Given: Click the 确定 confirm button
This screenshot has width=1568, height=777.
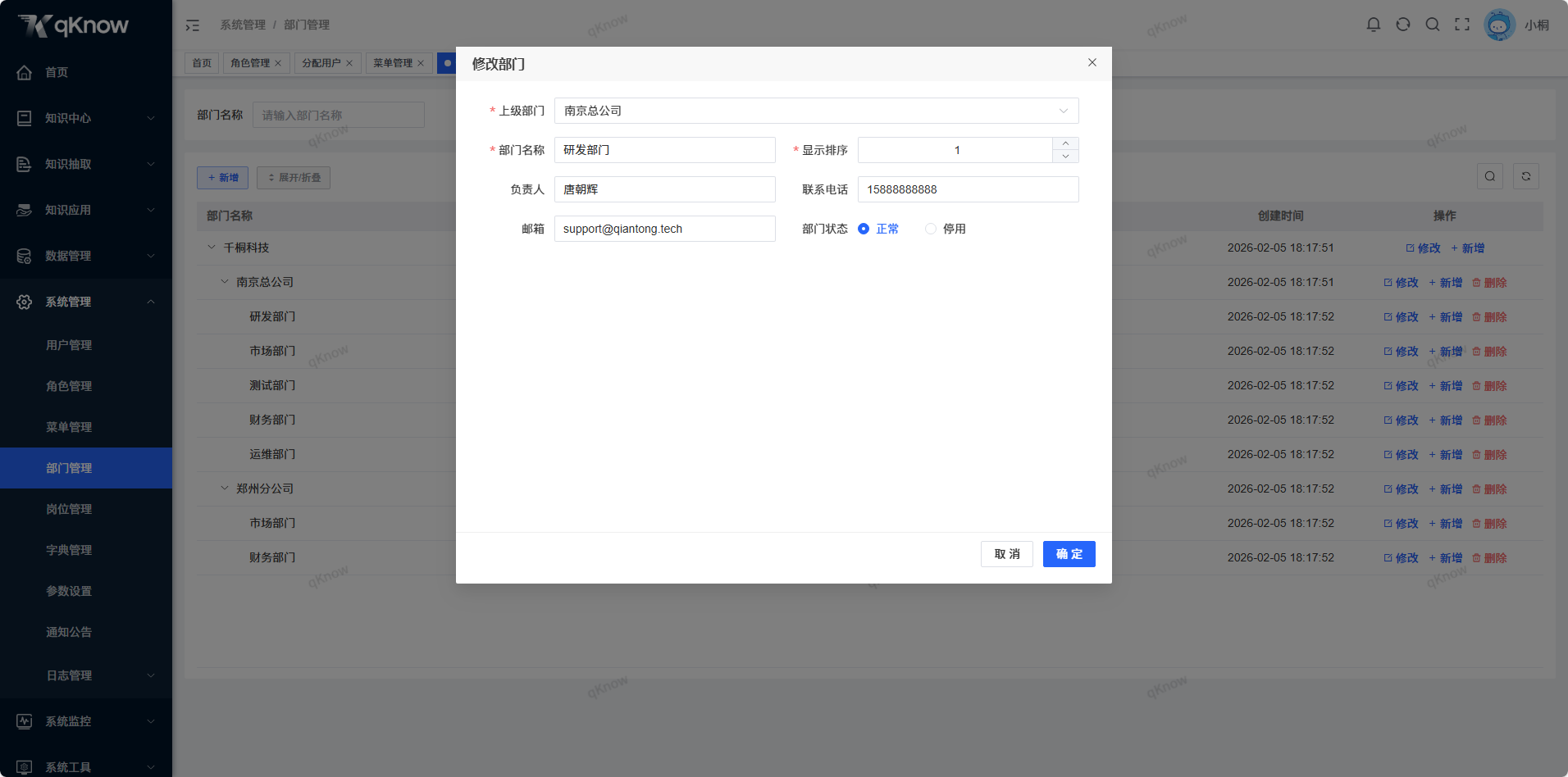Looking at the screenshot, I should point(1069,554).
